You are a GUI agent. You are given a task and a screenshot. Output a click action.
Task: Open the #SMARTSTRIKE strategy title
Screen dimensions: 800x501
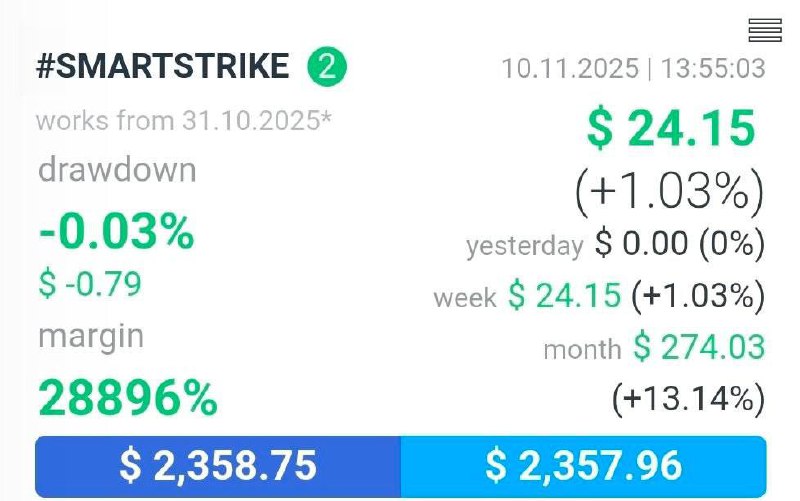[x=162, y=68]
